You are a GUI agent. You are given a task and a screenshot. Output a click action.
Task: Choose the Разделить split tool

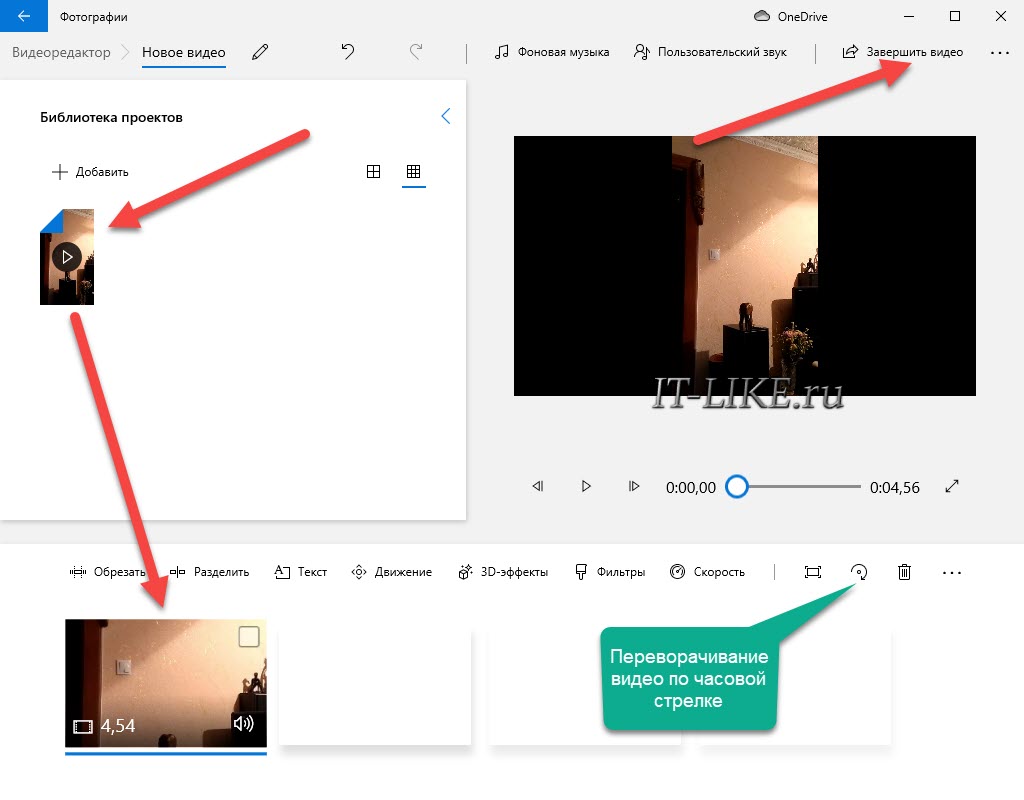coord(210,572)
